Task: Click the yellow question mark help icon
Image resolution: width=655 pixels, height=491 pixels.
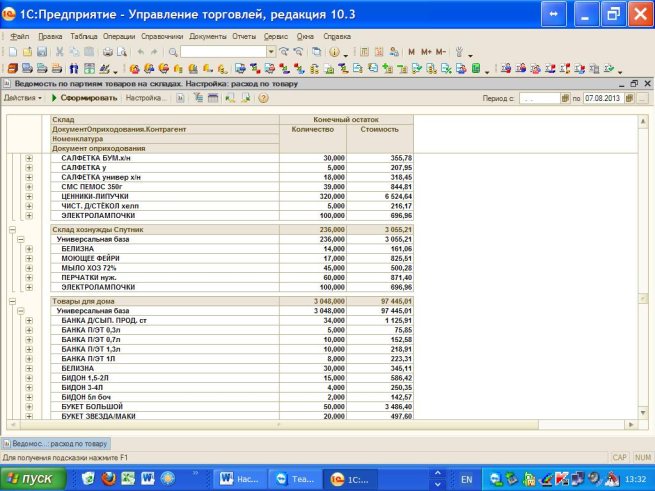Action: coord(263,98)
